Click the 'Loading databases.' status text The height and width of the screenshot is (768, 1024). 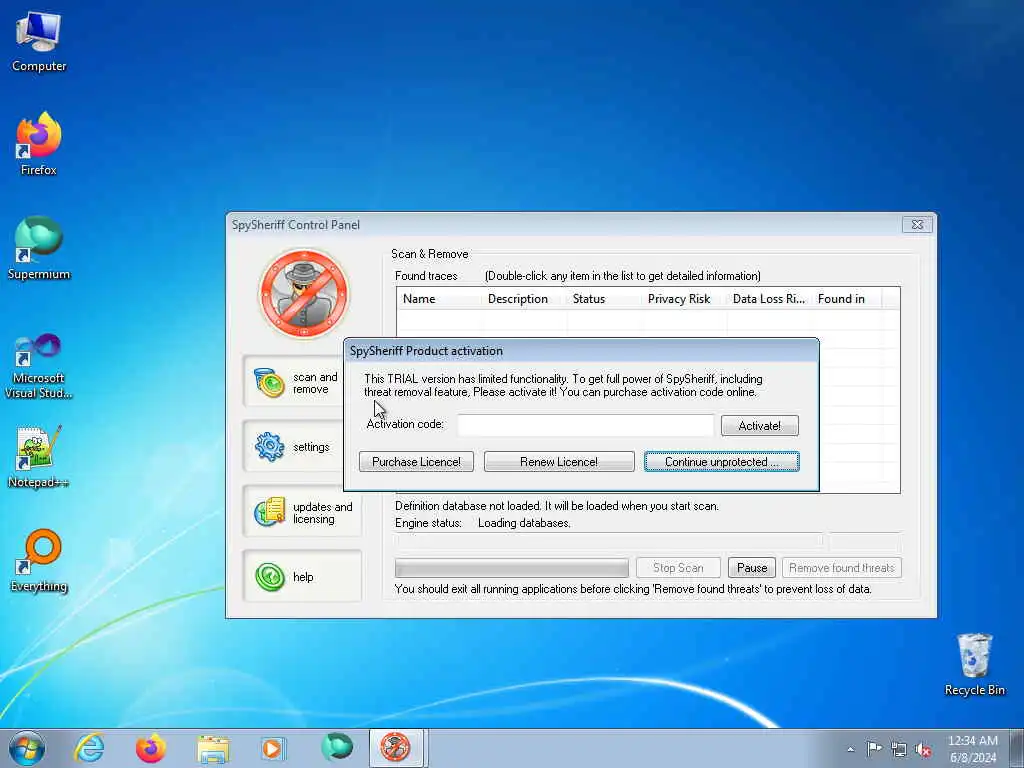click(x=524, y=523)
